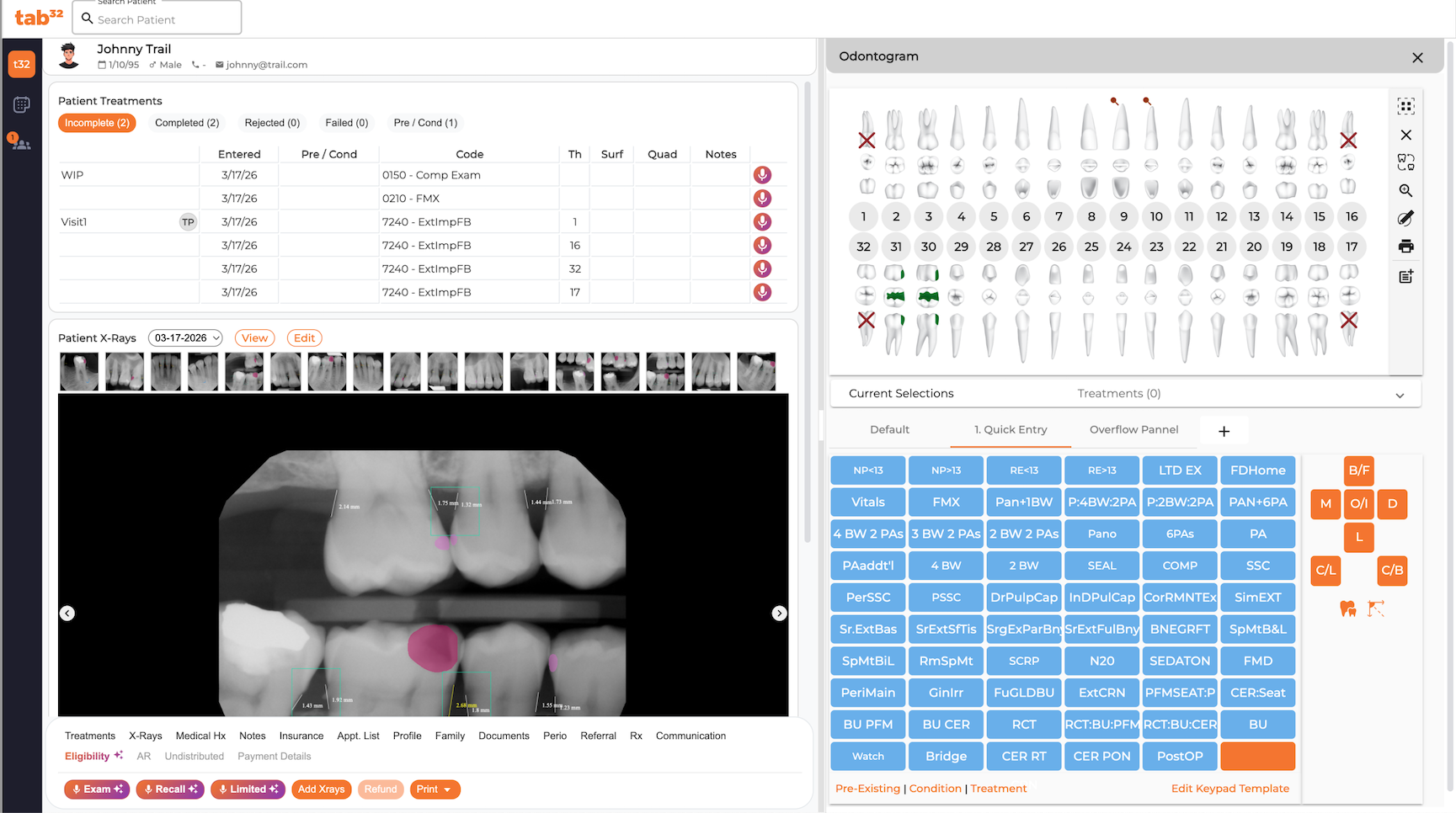Click microphone icon on 0210 FMX row
This screenshot has height=813, width=1456.
[x=762, y=199]
